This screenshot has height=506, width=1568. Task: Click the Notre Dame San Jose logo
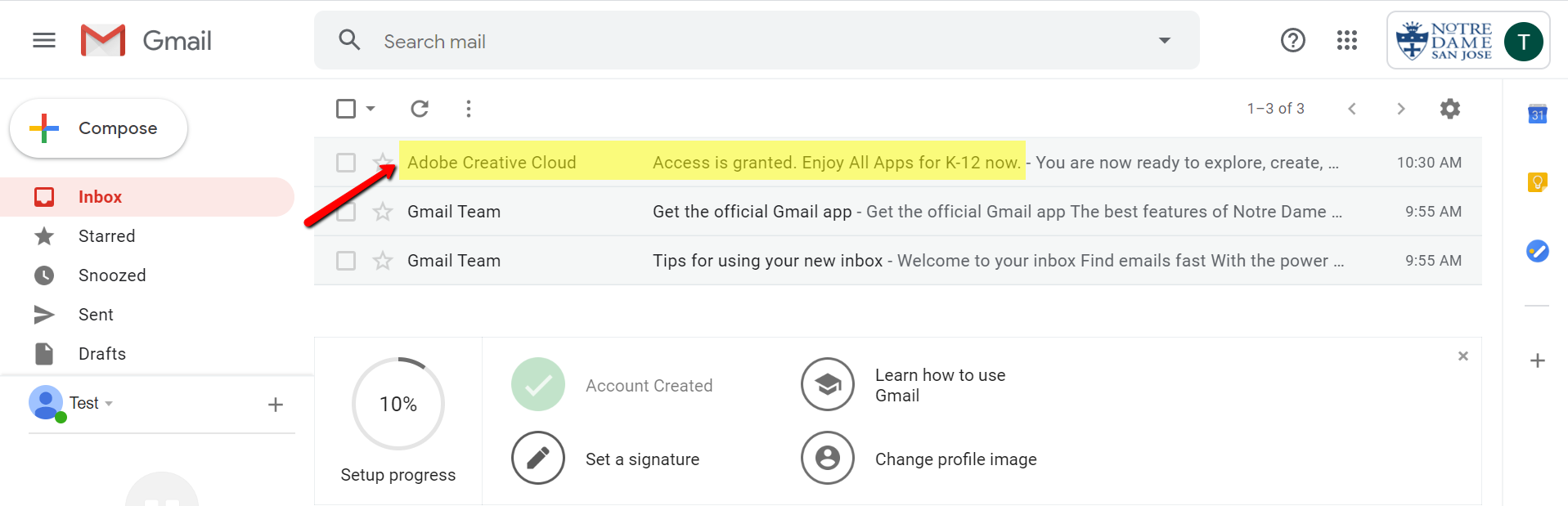(x=1444, y=41)
